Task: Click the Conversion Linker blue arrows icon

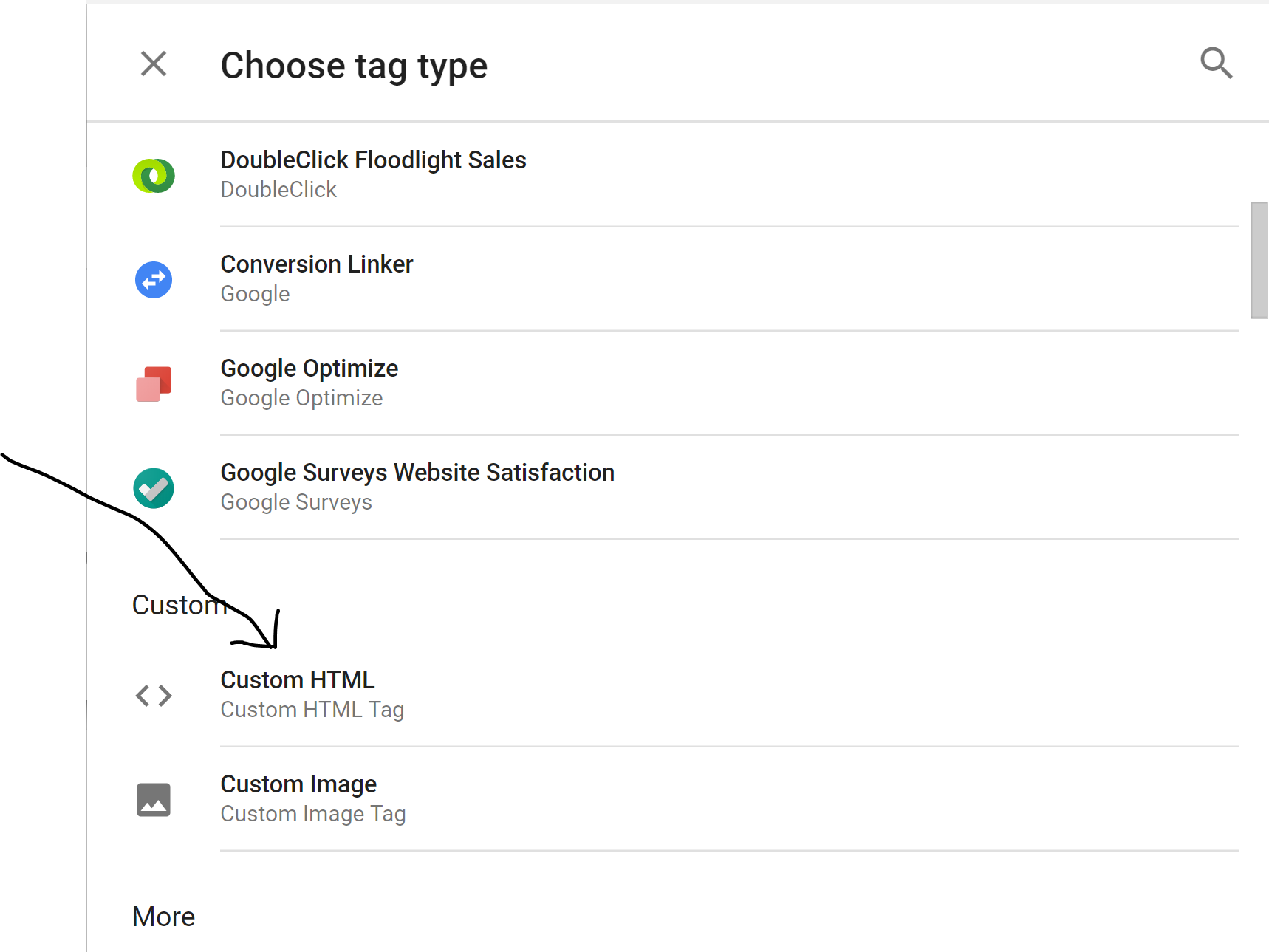Action: point(154,280)
